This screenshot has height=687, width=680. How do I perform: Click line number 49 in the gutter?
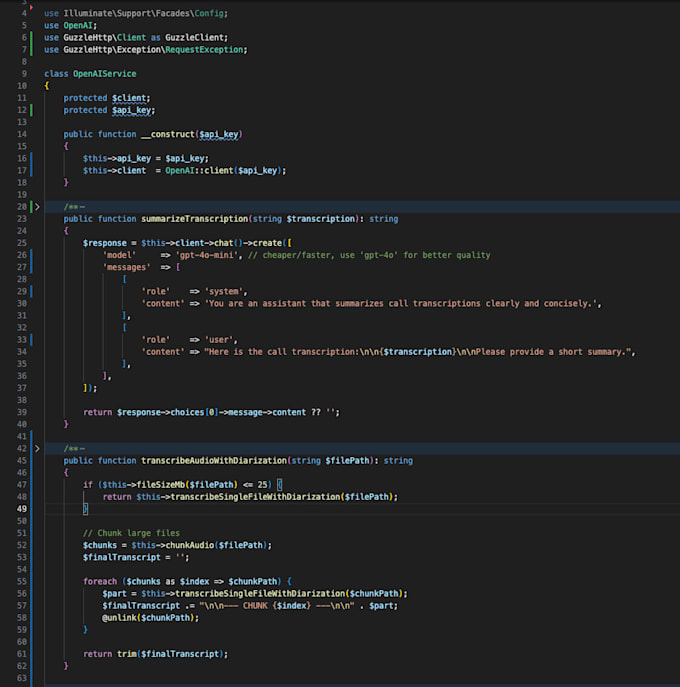(x=22, y=509)
